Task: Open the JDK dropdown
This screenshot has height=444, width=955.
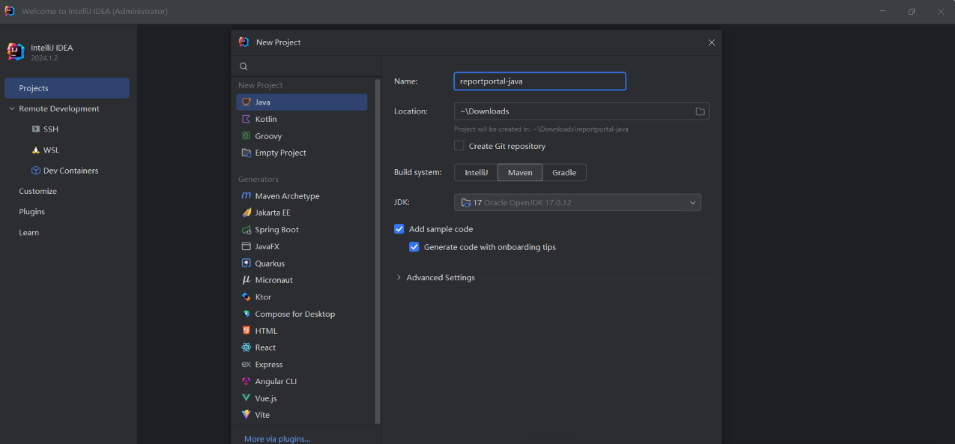Action: click(577, 202)
